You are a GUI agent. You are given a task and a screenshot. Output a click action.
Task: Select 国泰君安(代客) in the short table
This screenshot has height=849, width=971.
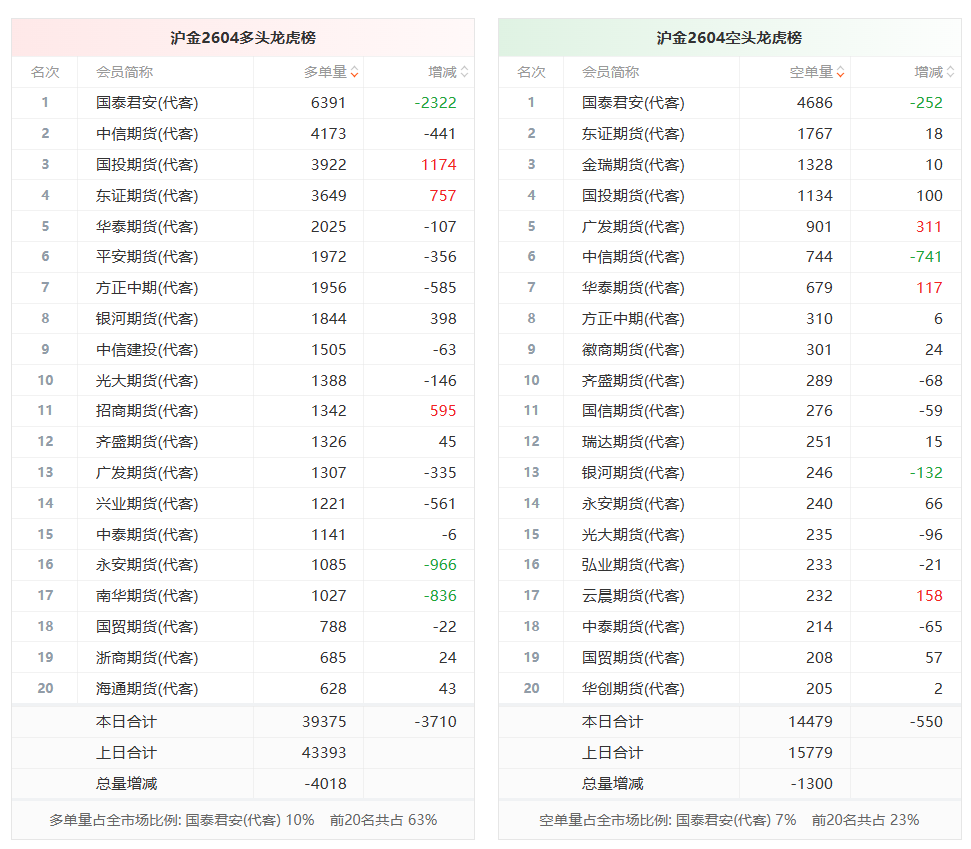[x=633, y=103]
